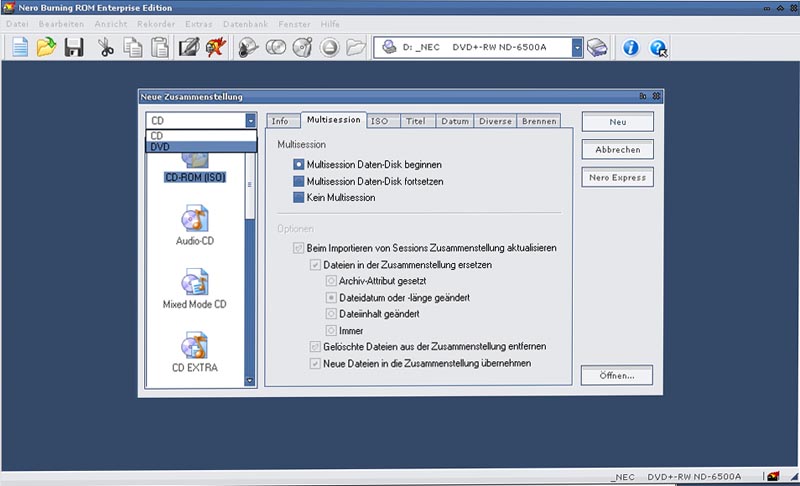Click the disc info magnifier icon
The width and height of the screenshot is (800, 486).
coord(248,47)
